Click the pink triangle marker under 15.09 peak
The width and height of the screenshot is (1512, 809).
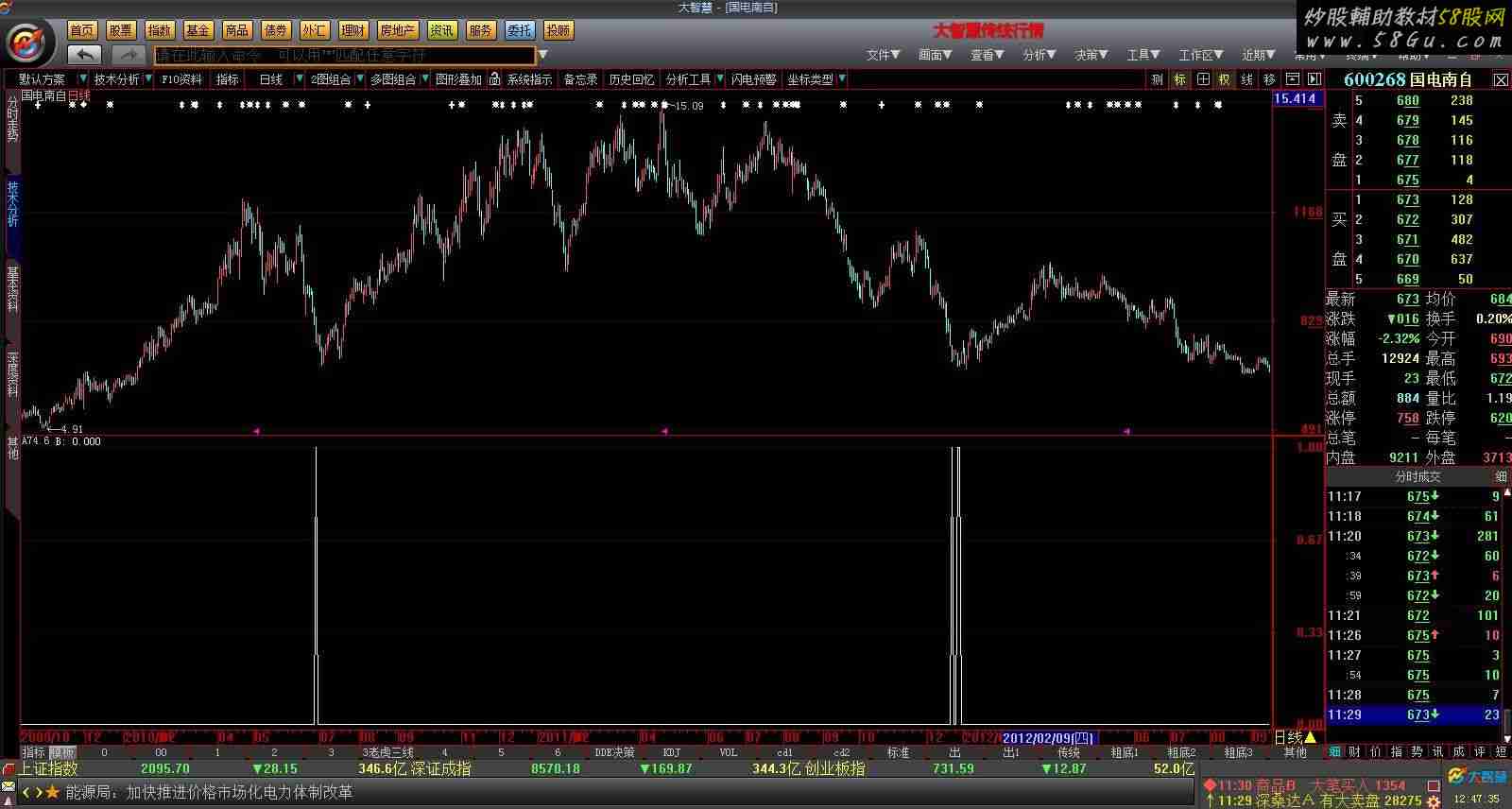664,431
